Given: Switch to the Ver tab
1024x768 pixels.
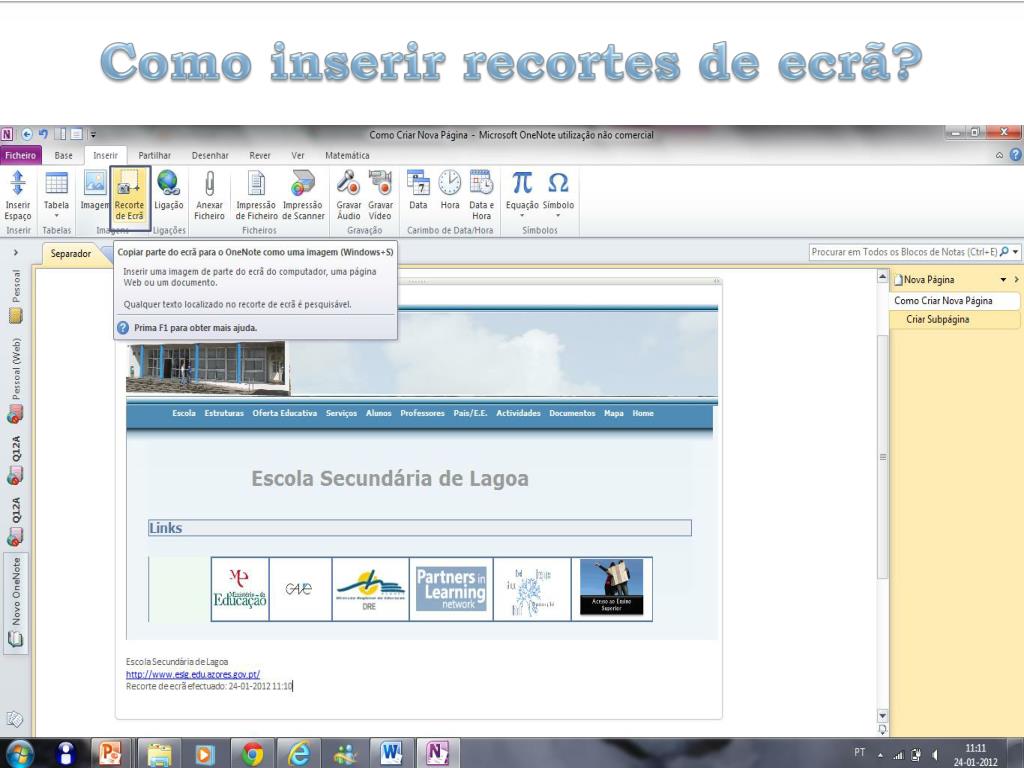Looking at the screenshot, I should tap(298, 155).
